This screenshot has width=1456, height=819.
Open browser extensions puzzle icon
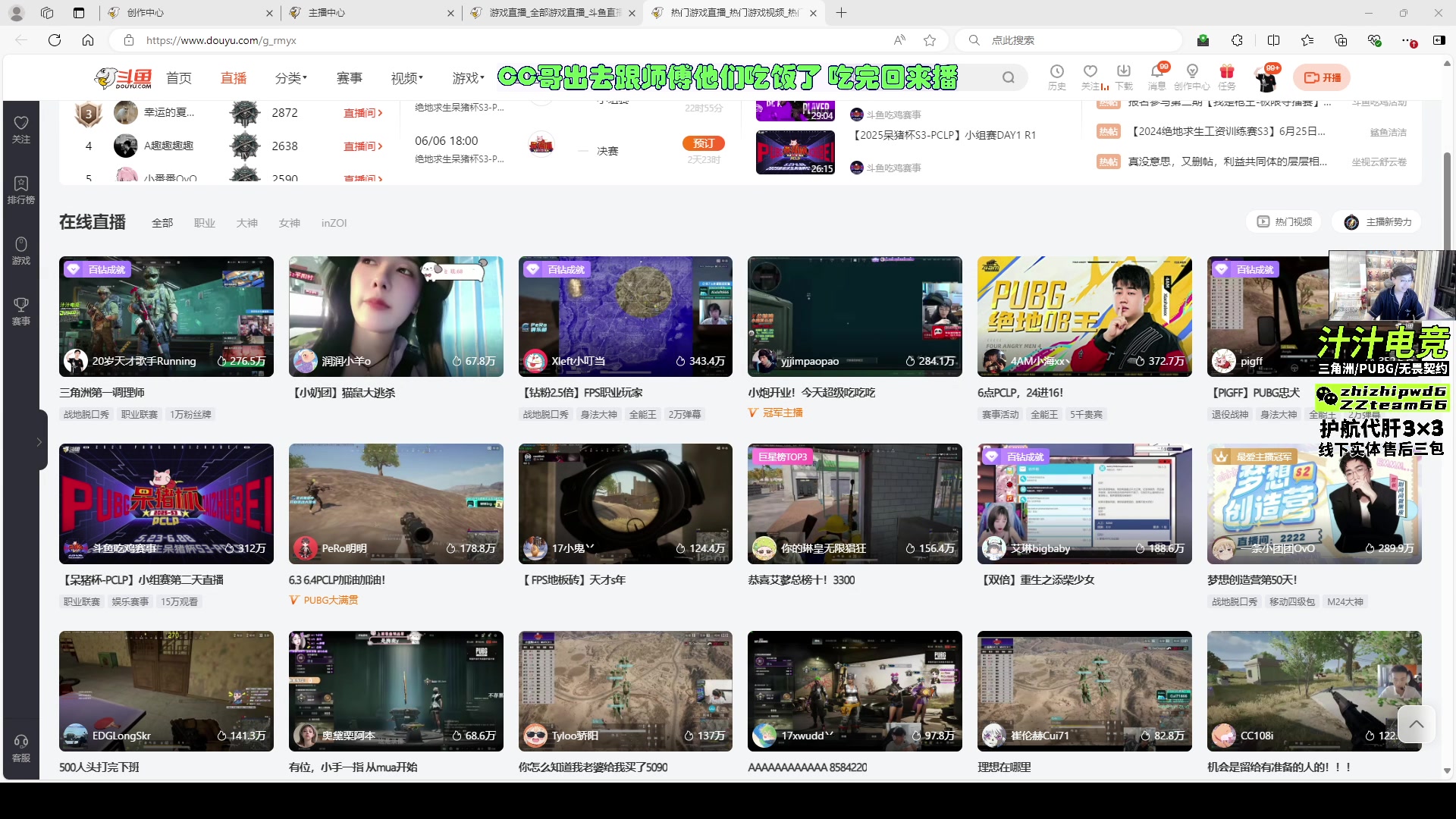coord(1237,40)
